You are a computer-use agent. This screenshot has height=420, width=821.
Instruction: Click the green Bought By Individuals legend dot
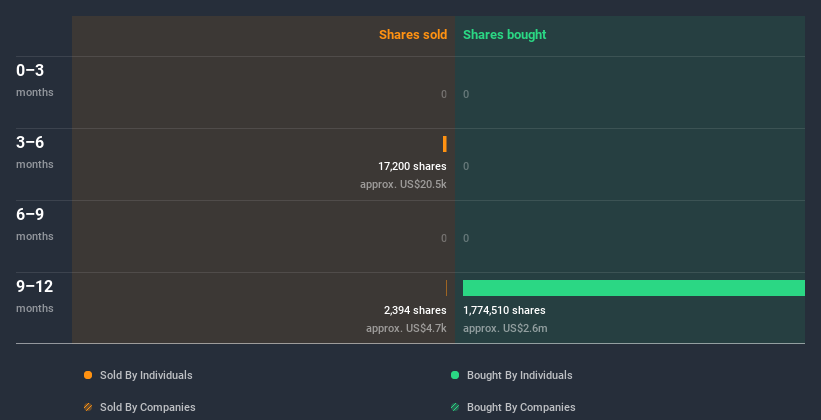click(x=455, y=375)
